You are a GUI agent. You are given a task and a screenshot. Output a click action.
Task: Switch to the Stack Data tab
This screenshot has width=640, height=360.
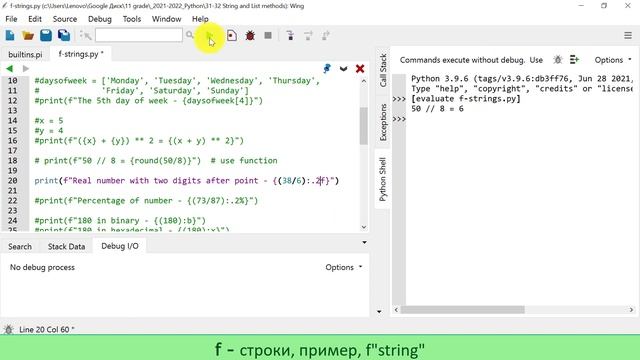pos(67,247)
